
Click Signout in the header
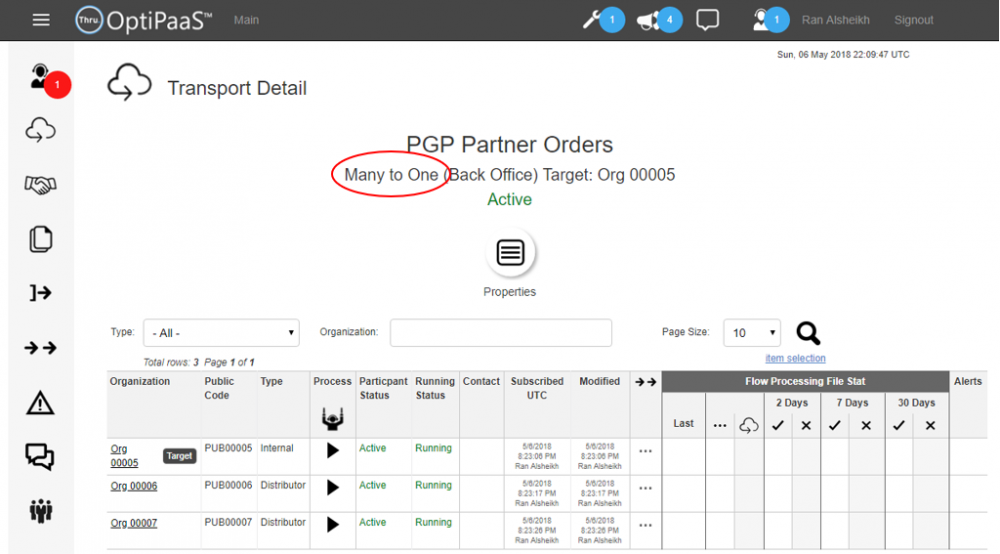tap(913, 20)
